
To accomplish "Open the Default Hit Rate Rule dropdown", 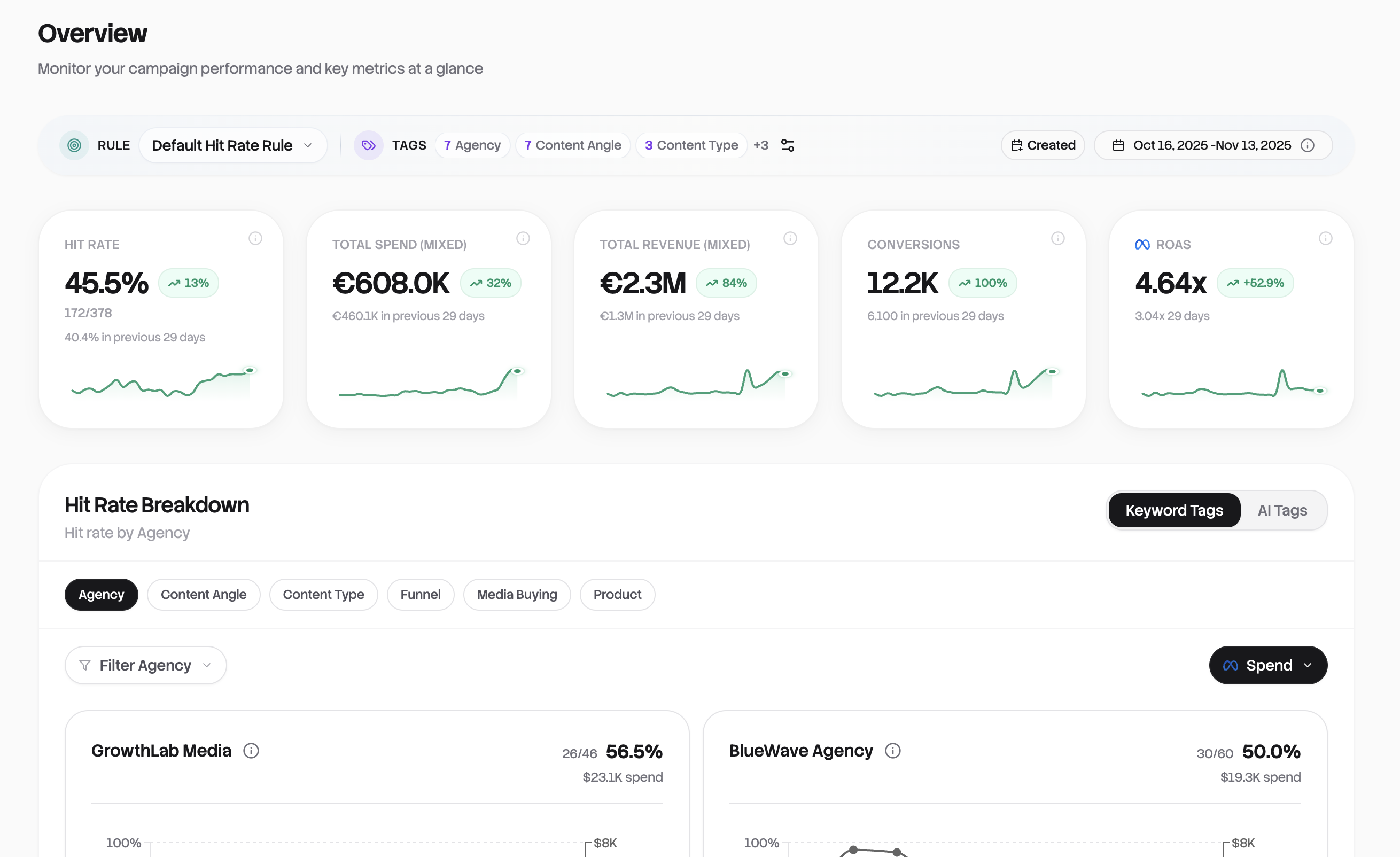I will (233, 145).
